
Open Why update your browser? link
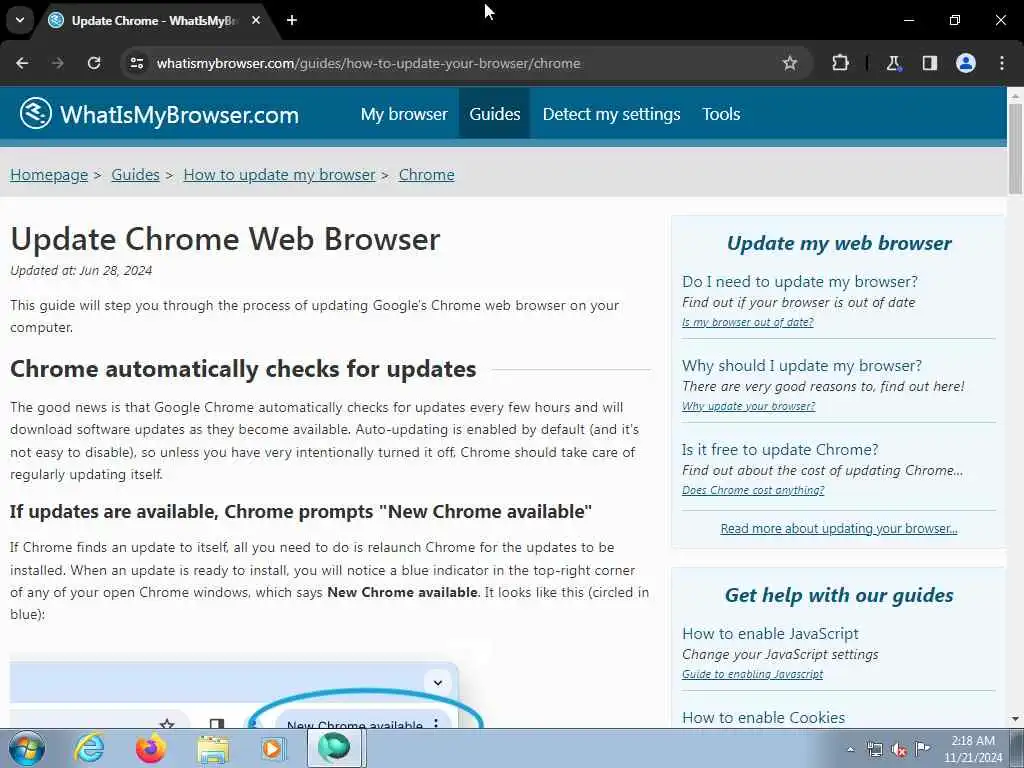pyautogui.click(x=748, y=406)
